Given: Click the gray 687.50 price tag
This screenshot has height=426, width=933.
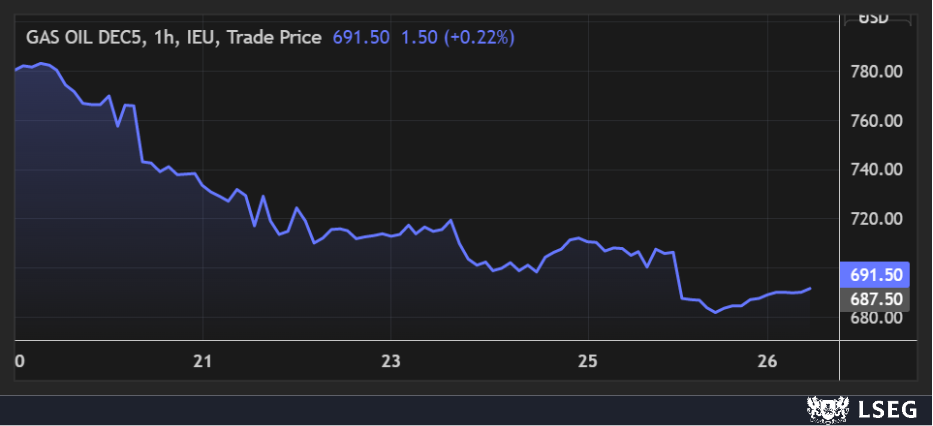Looking at the screenshot, I should (876, 299).
